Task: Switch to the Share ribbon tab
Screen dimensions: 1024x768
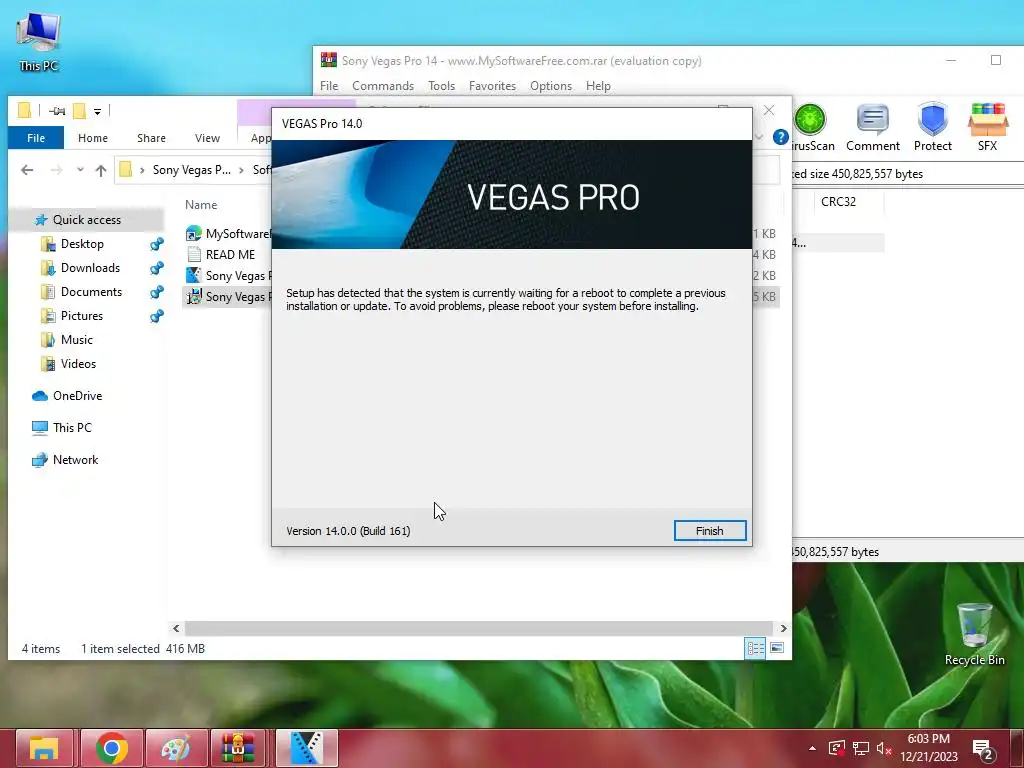Action: (152, 138)
